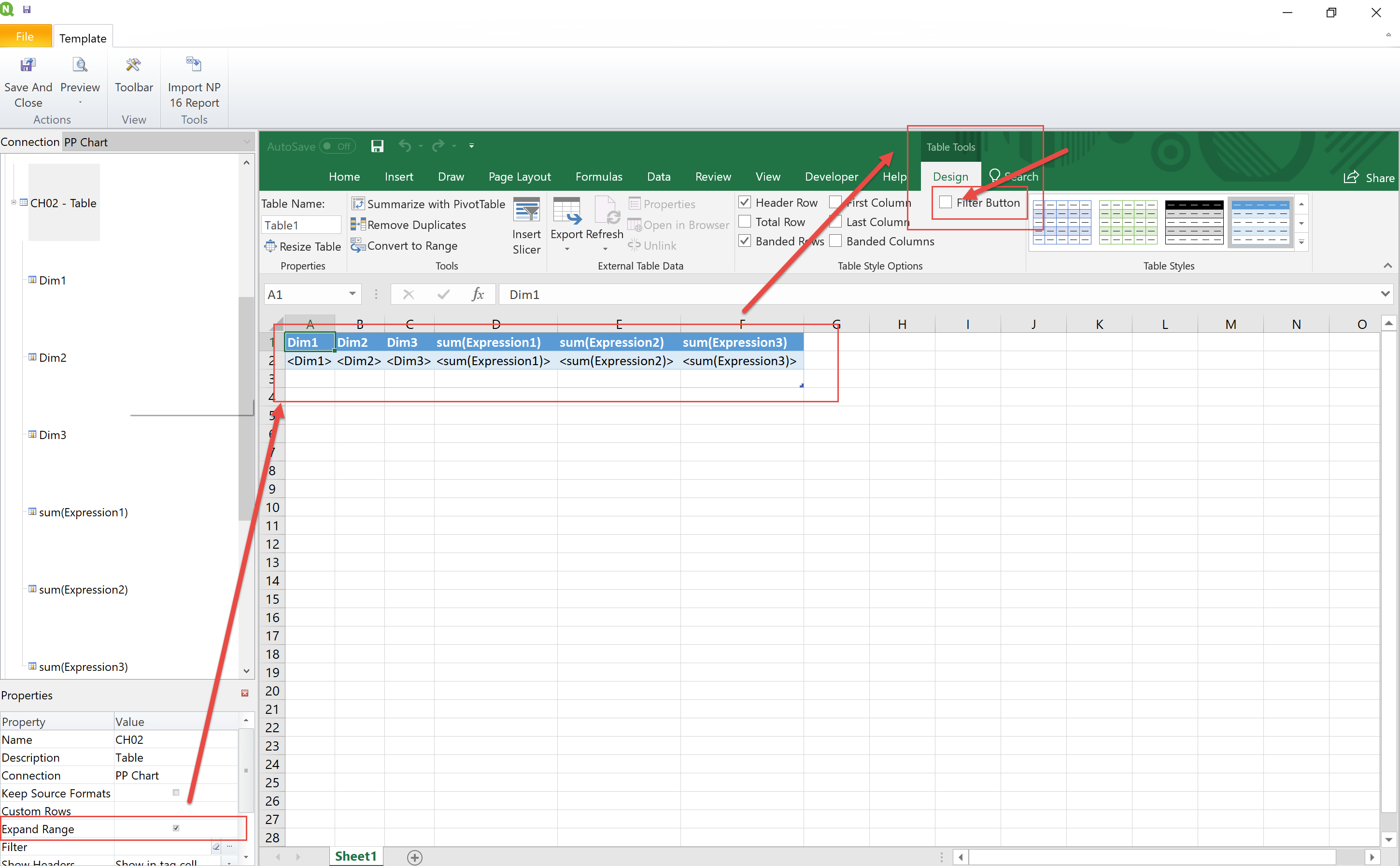Click Summarize with PivotTable
The width and height of the screenshot is (1400, 866).
428,204
